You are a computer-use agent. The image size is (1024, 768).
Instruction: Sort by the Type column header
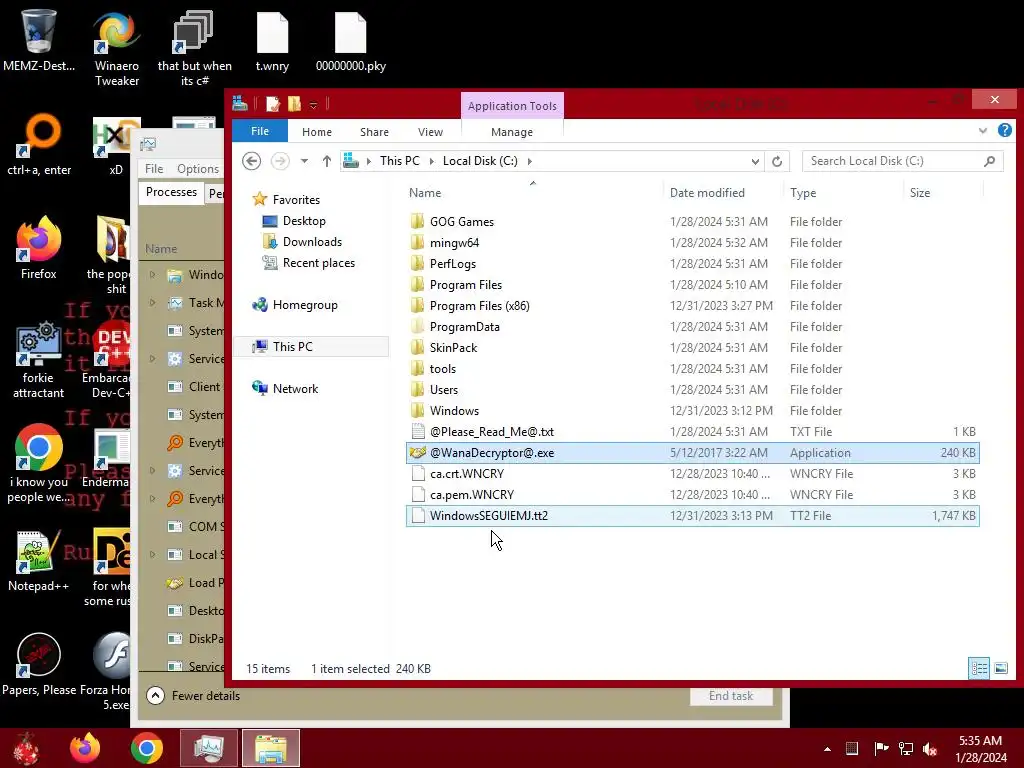[843, 193]
